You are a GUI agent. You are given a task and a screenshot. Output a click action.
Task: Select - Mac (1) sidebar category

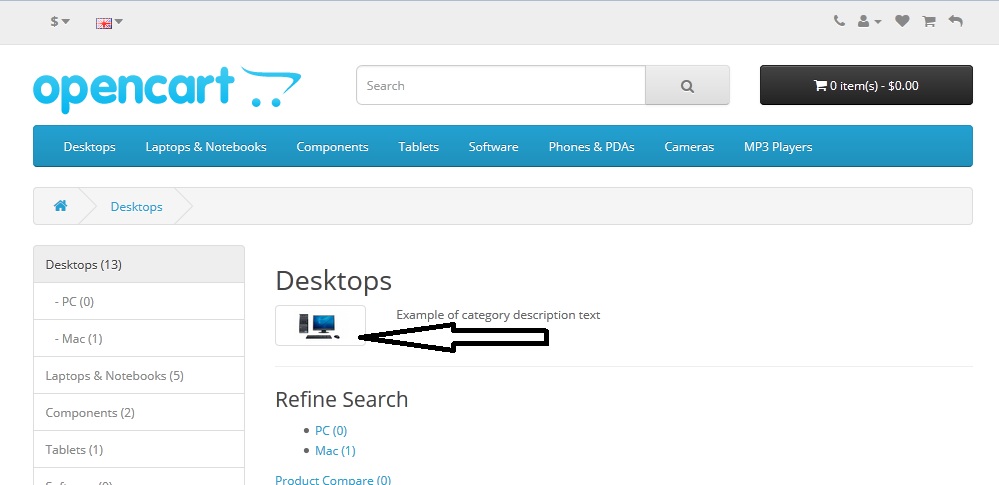(139, 338)
